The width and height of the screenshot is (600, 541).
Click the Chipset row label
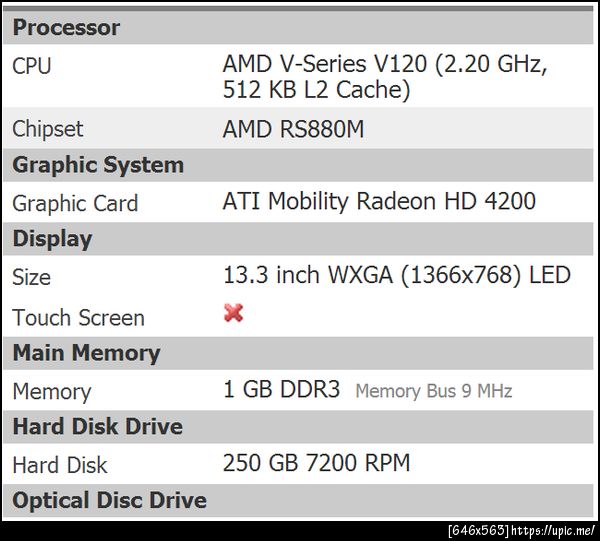click(48, 129)
